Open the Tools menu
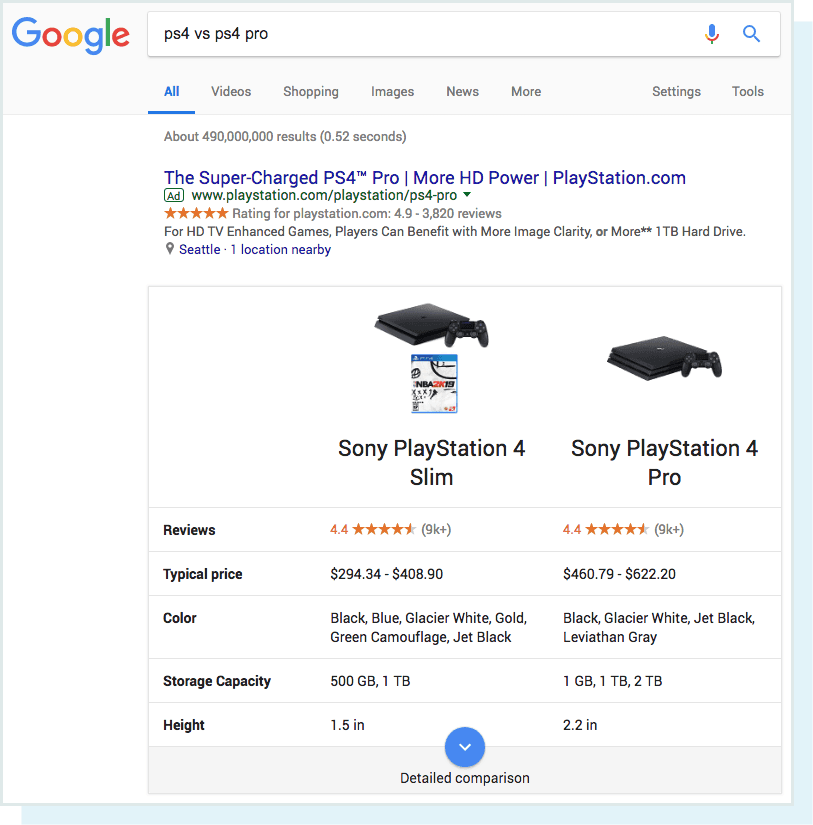813x825 pixels. [x=747, y=91]
